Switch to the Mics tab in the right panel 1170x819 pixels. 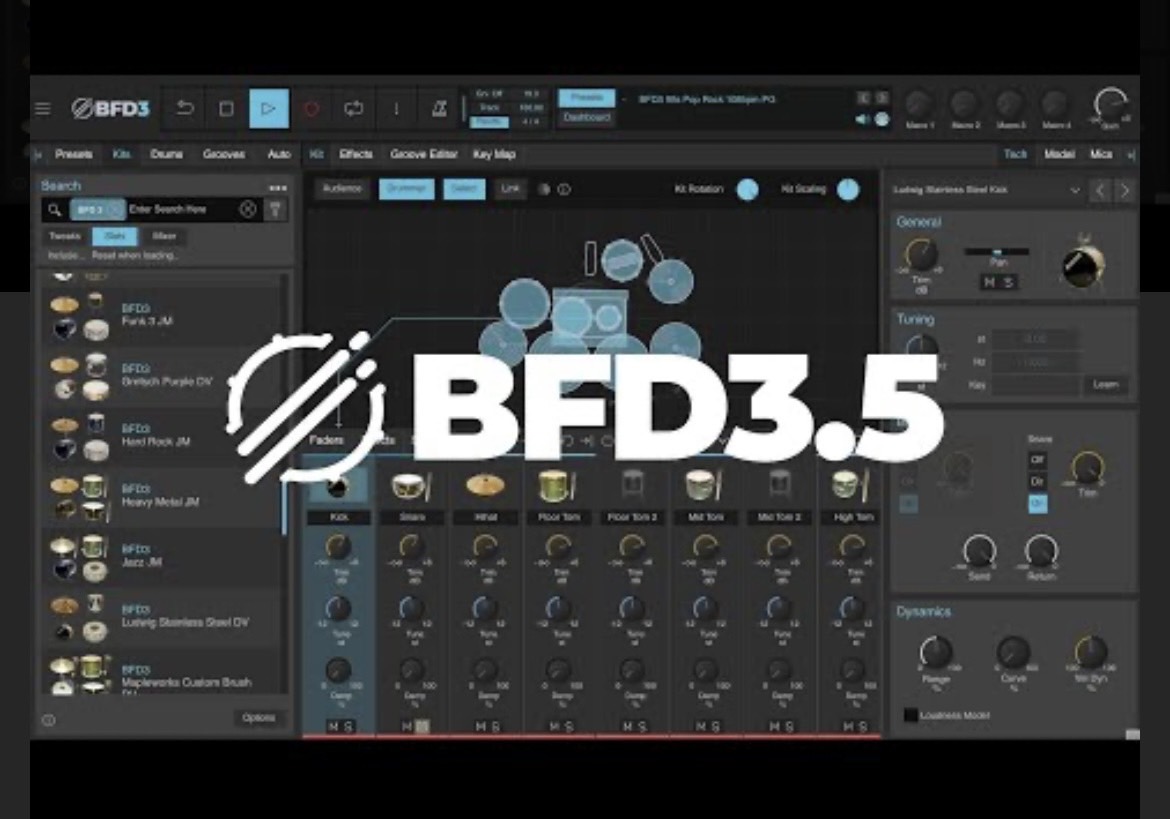1101,154
